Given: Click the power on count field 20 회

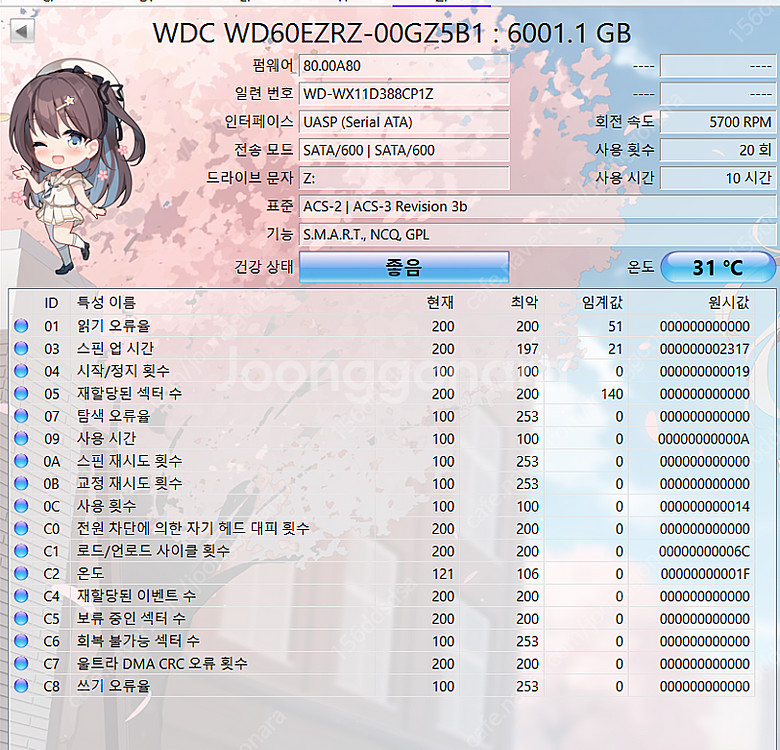Looking at the screenshot, I should click(x=718, y=150).
